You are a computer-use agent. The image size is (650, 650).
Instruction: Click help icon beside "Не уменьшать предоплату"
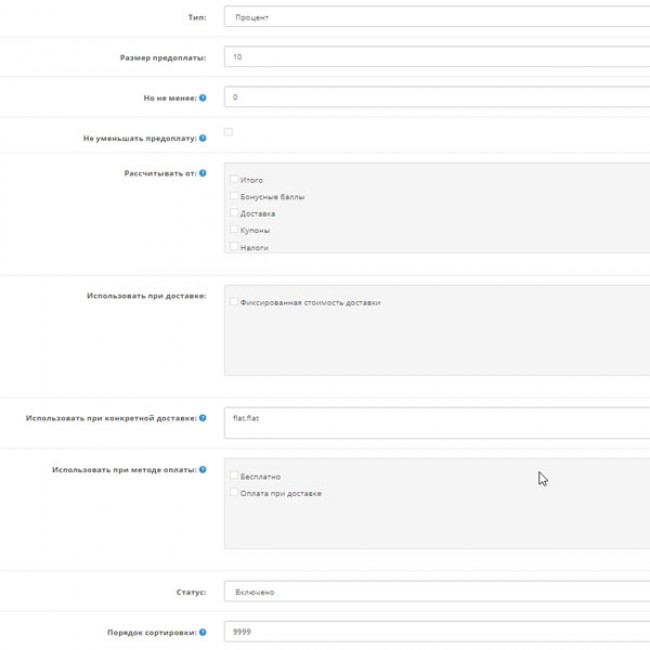point(203,138)
